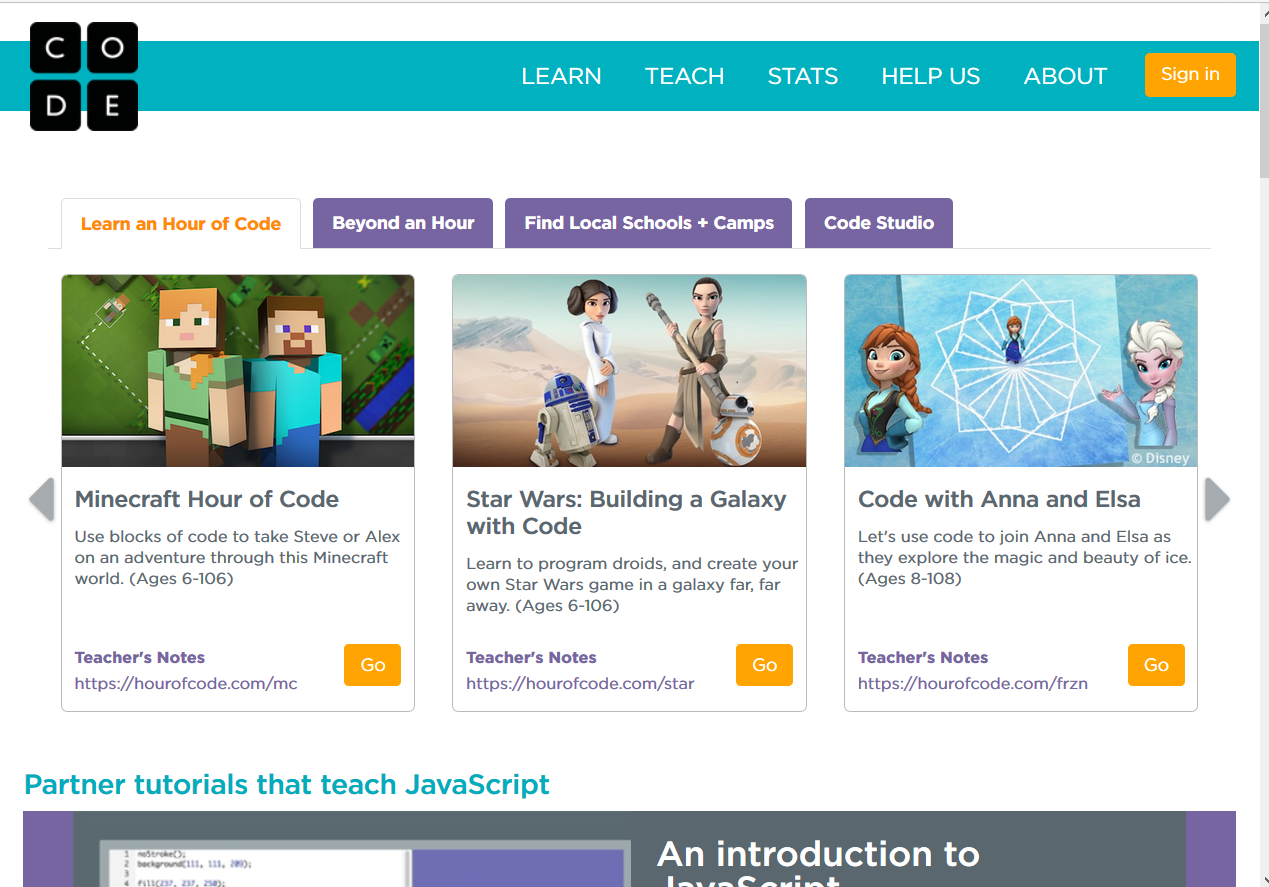Open the "Find Local Schools + Camps" tab
1269x887 pixels.
648,222
